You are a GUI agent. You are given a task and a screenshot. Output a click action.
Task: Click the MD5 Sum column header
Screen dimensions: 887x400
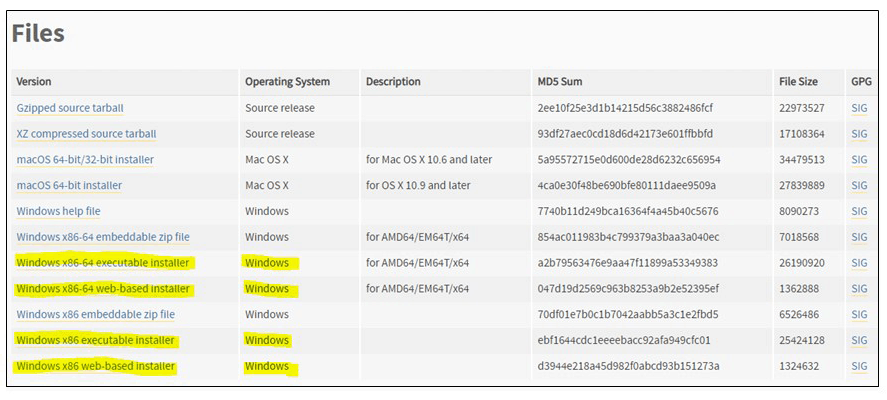pyautogui.click(x=561, y=82)
